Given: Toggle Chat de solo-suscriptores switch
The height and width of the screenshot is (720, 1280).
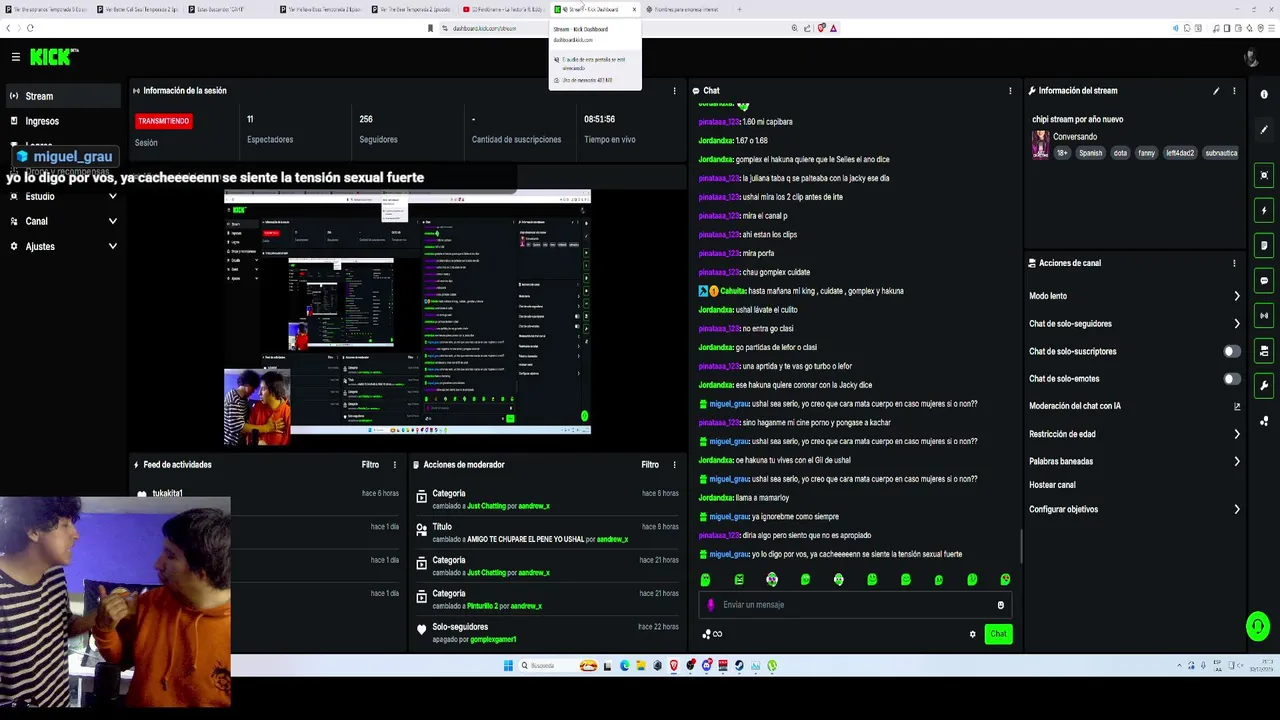Looking at the screenshot, I should [1232, 351].
